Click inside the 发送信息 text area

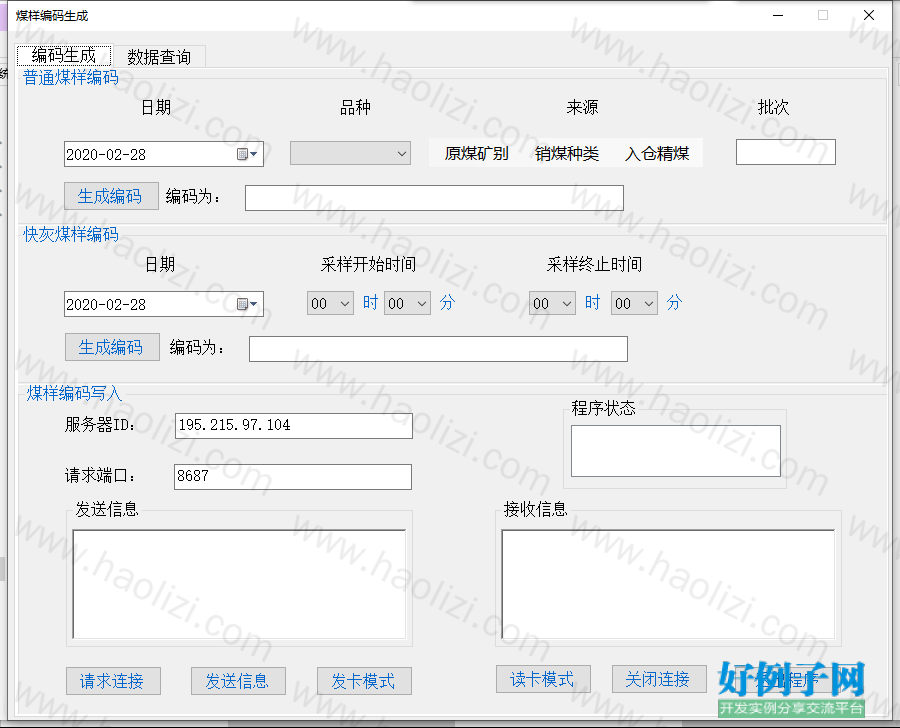(x=239, y=584)
